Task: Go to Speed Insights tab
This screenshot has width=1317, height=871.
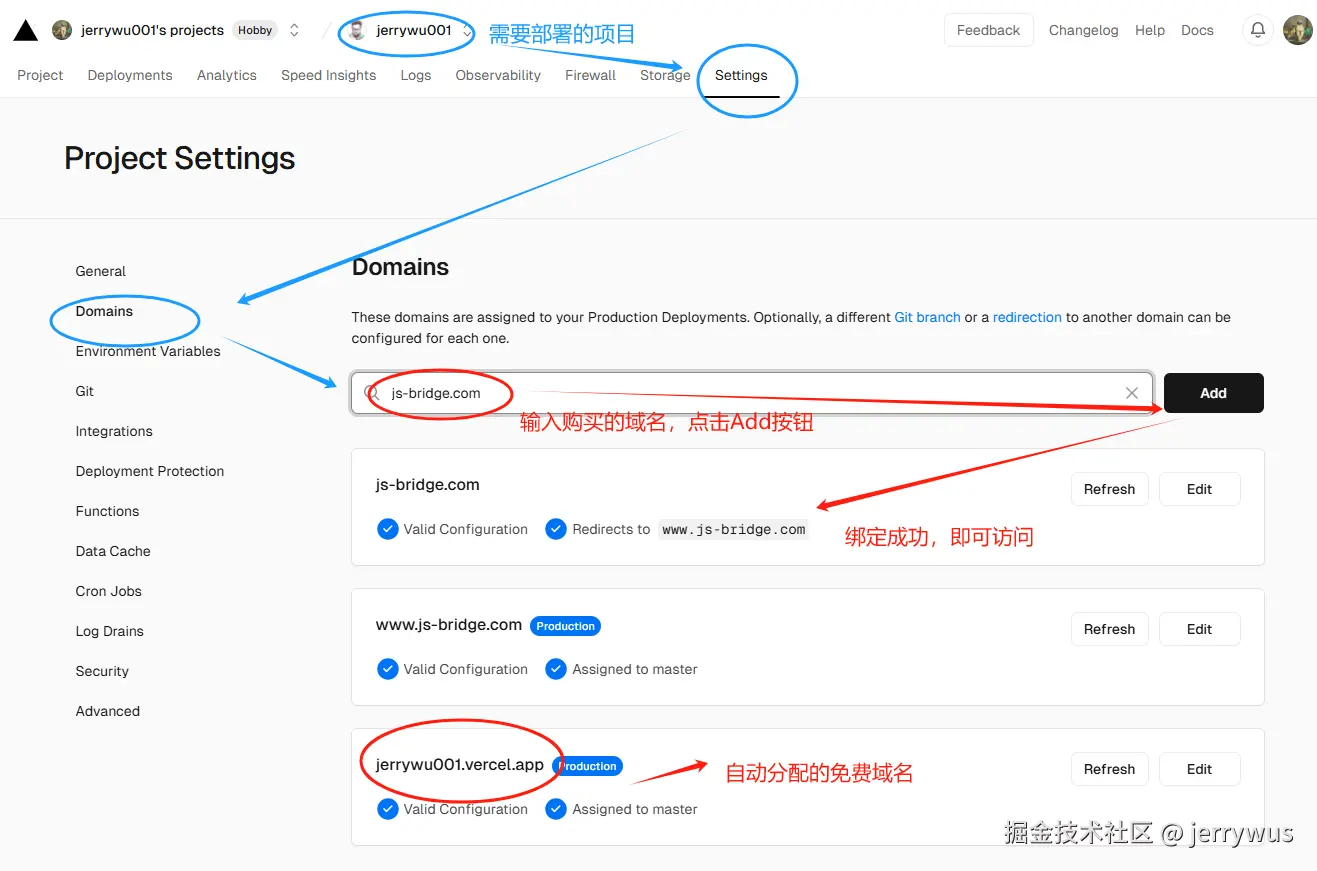Action: coord(329,75)
